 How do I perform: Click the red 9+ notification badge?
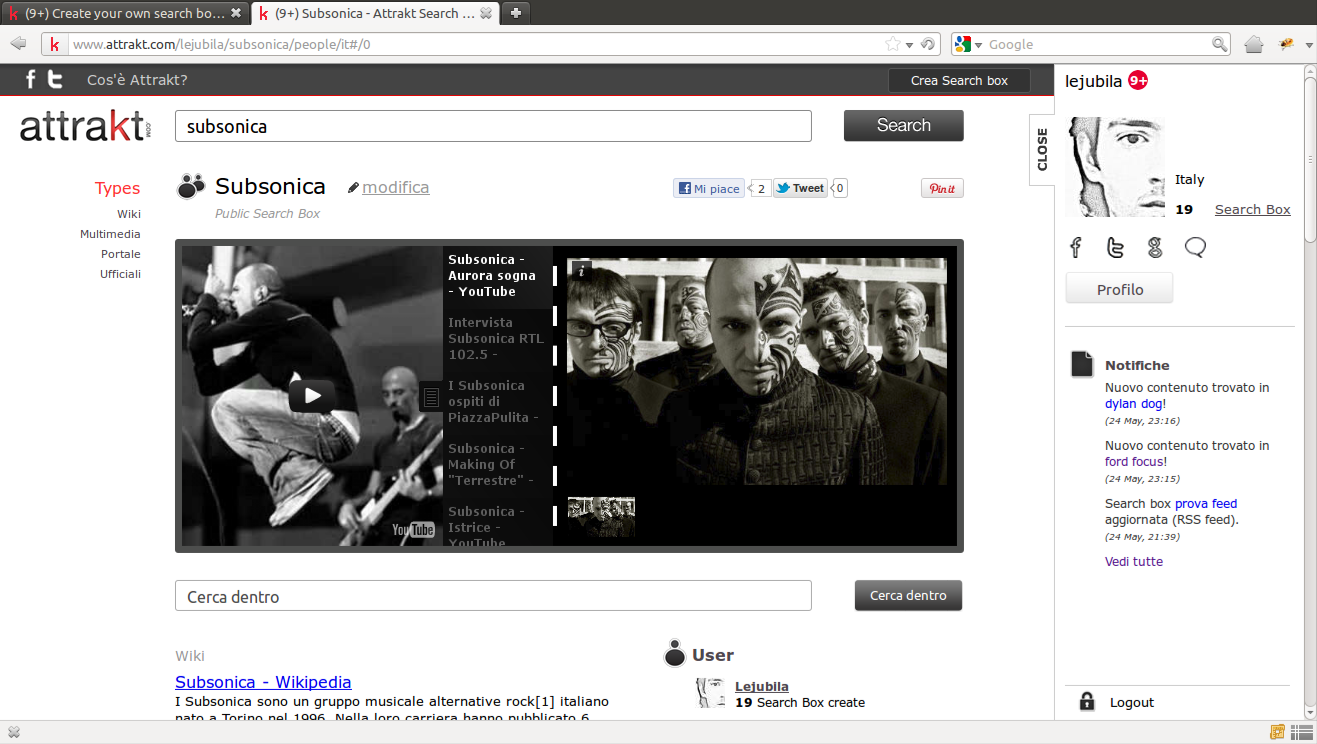coord(1138,81)
